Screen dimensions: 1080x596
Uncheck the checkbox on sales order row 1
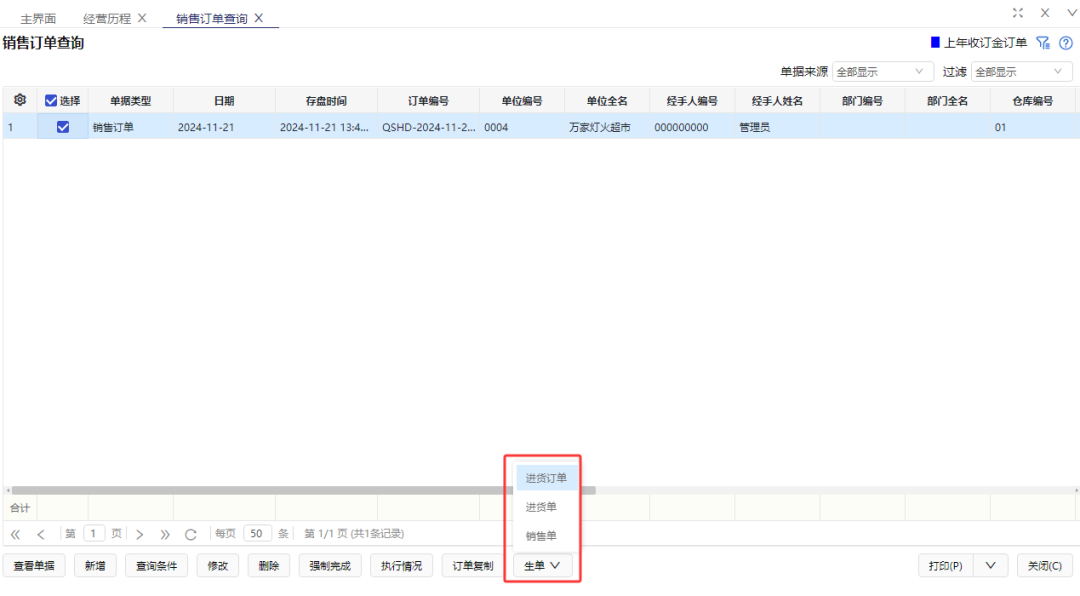tap(62, 127)
